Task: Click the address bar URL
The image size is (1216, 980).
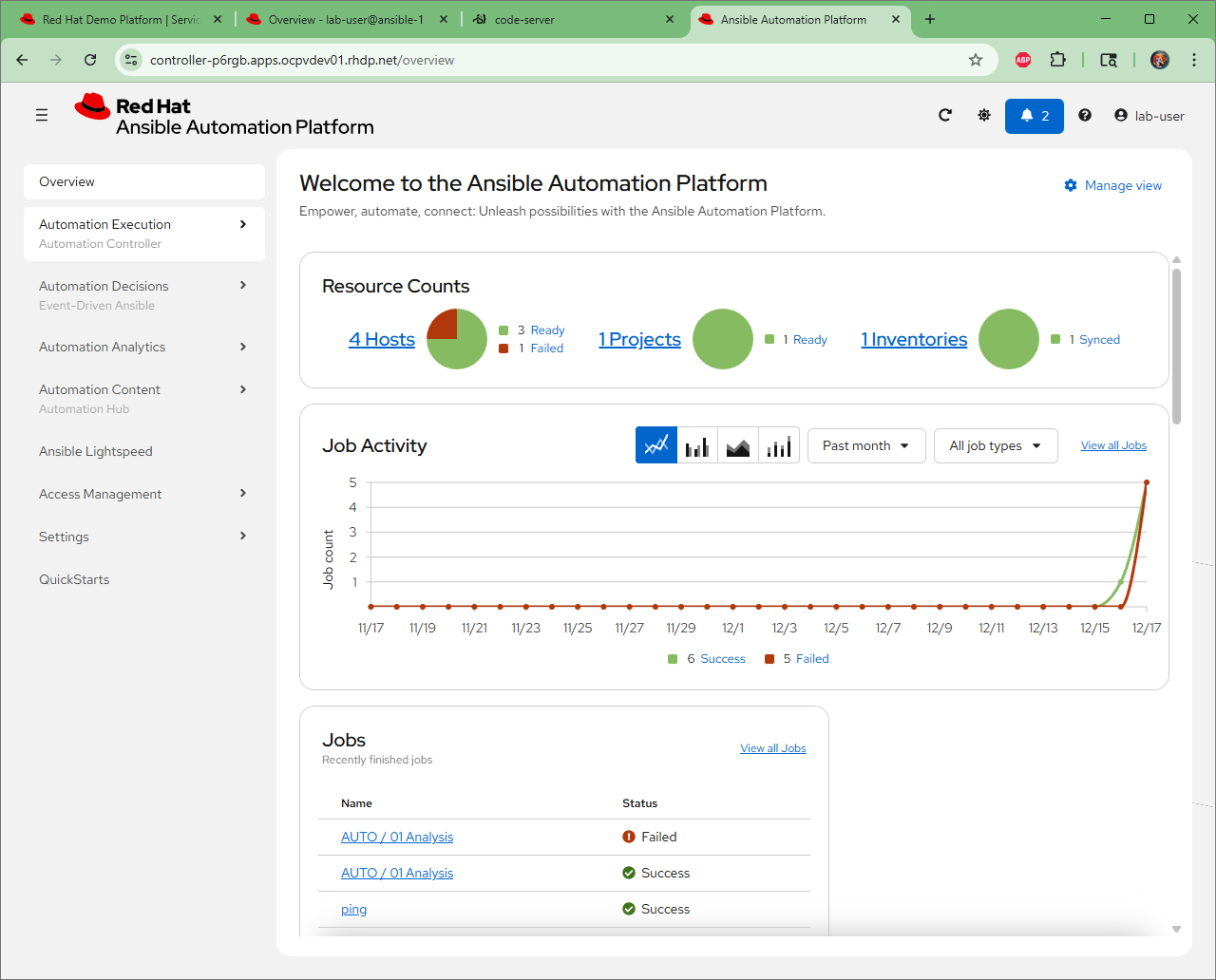Action: pos(302,60)
